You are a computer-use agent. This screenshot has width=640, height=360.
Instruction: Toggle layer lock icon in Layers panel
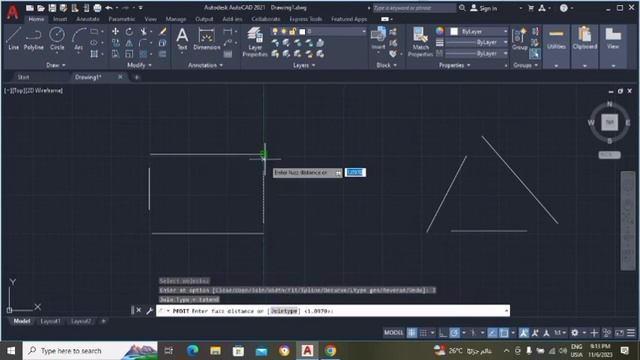[x=292, y=31]
